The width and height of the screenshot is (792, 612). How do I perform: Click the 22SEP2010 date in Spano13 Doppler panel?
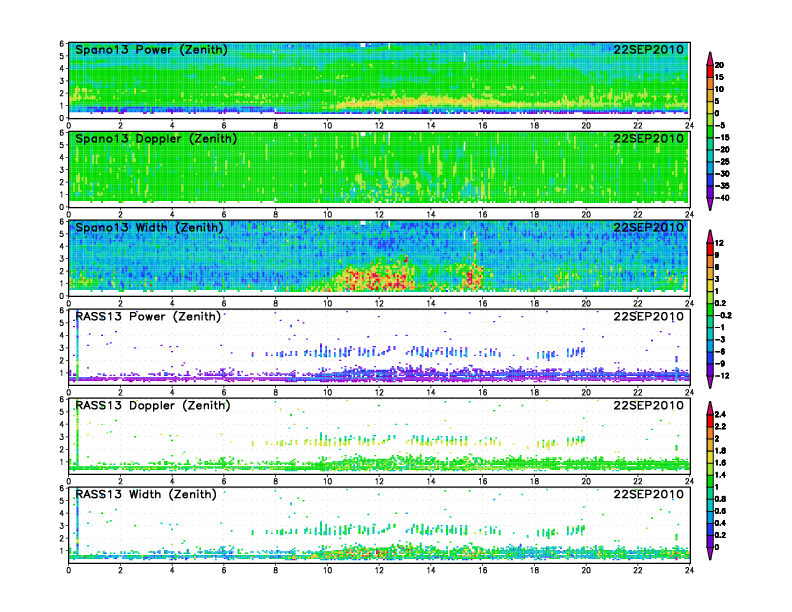[649, 139]
